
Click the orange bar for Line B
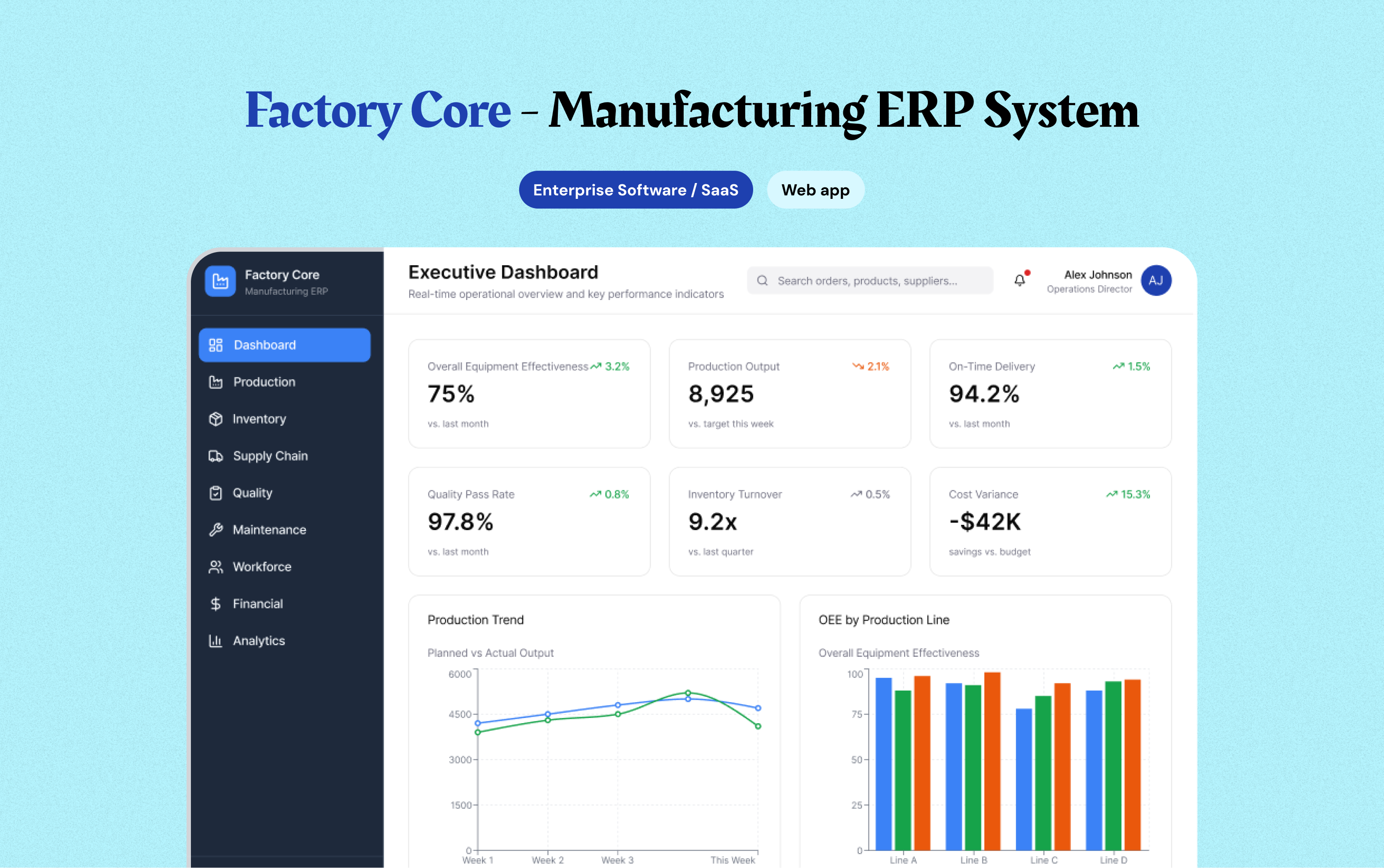click(992, 761)
